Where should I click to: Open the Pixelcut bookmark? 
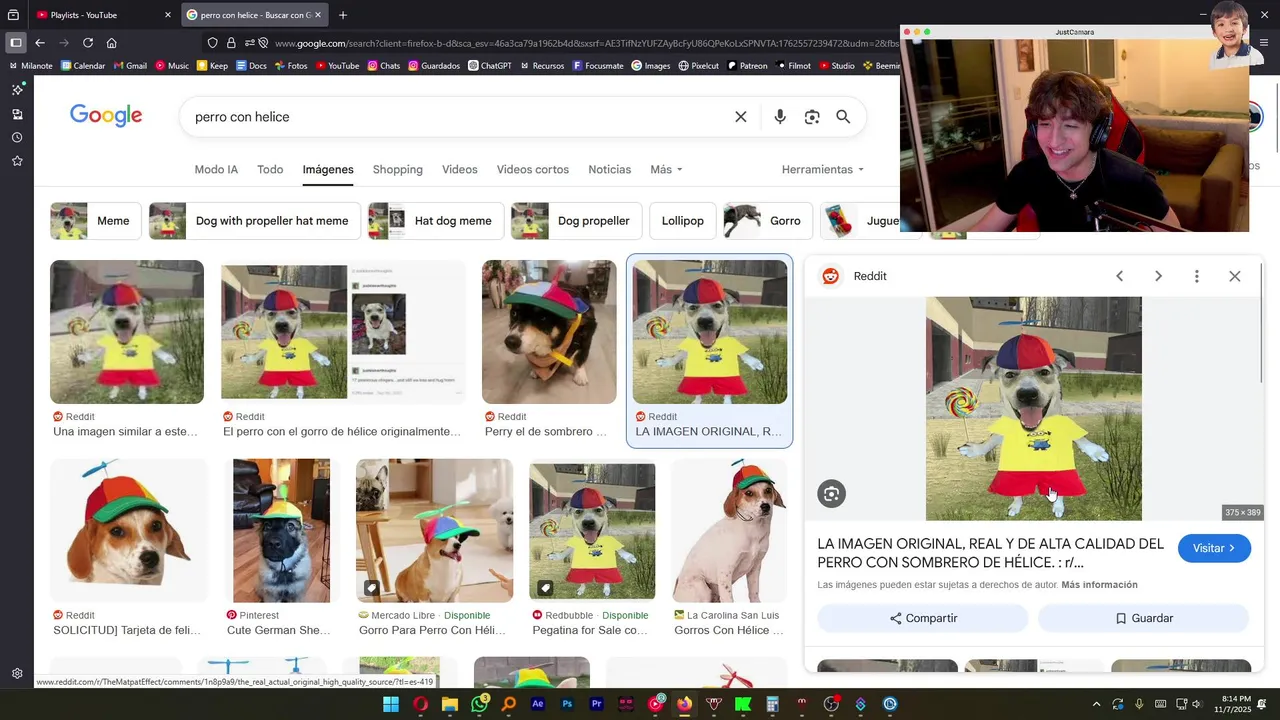click(x=698, y=66)
